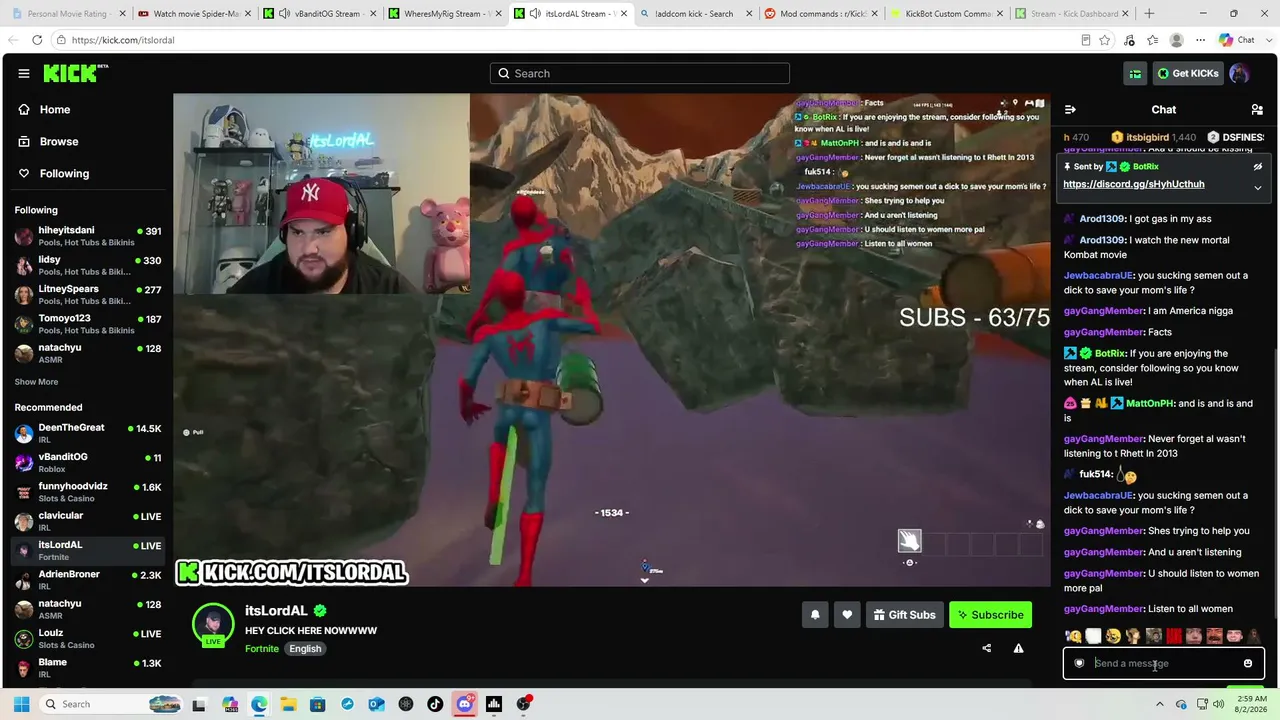
Task: Open the user profile avatar menu
Action: 1239,73
